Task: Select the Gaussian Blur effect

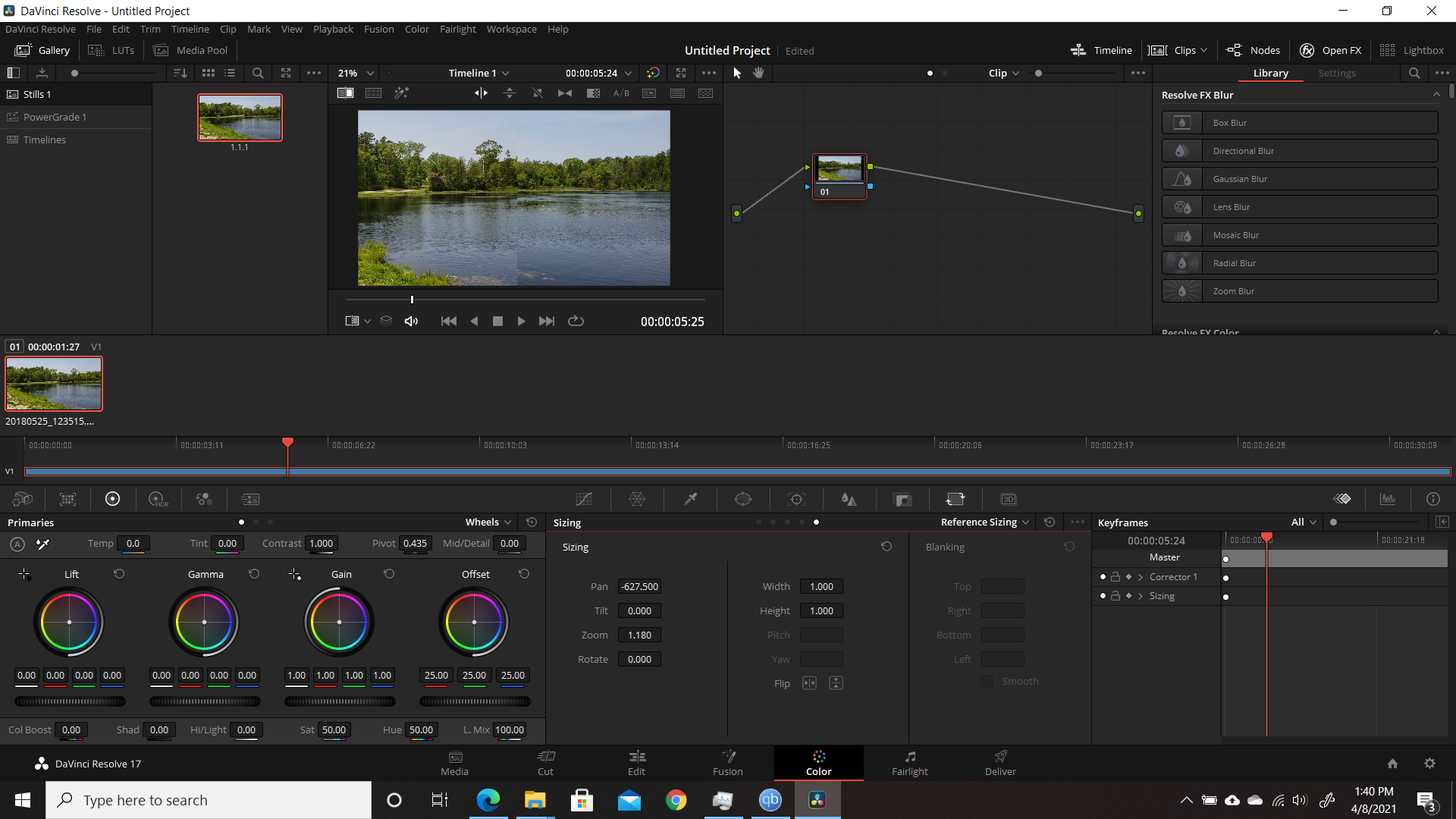Action: [x=1300, y=179]
